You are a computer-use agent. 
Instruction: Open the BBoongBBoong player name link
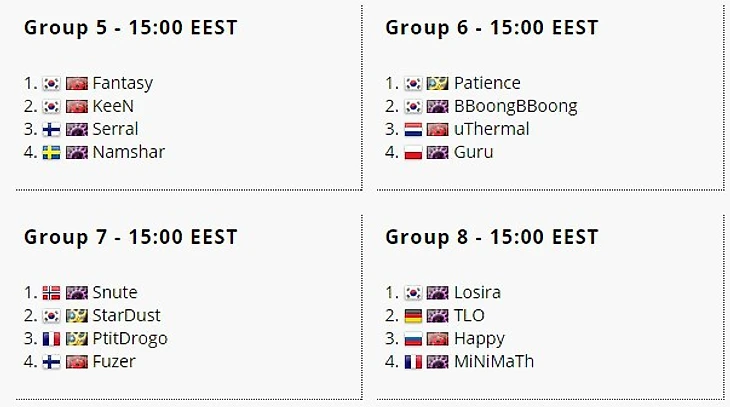515,107
